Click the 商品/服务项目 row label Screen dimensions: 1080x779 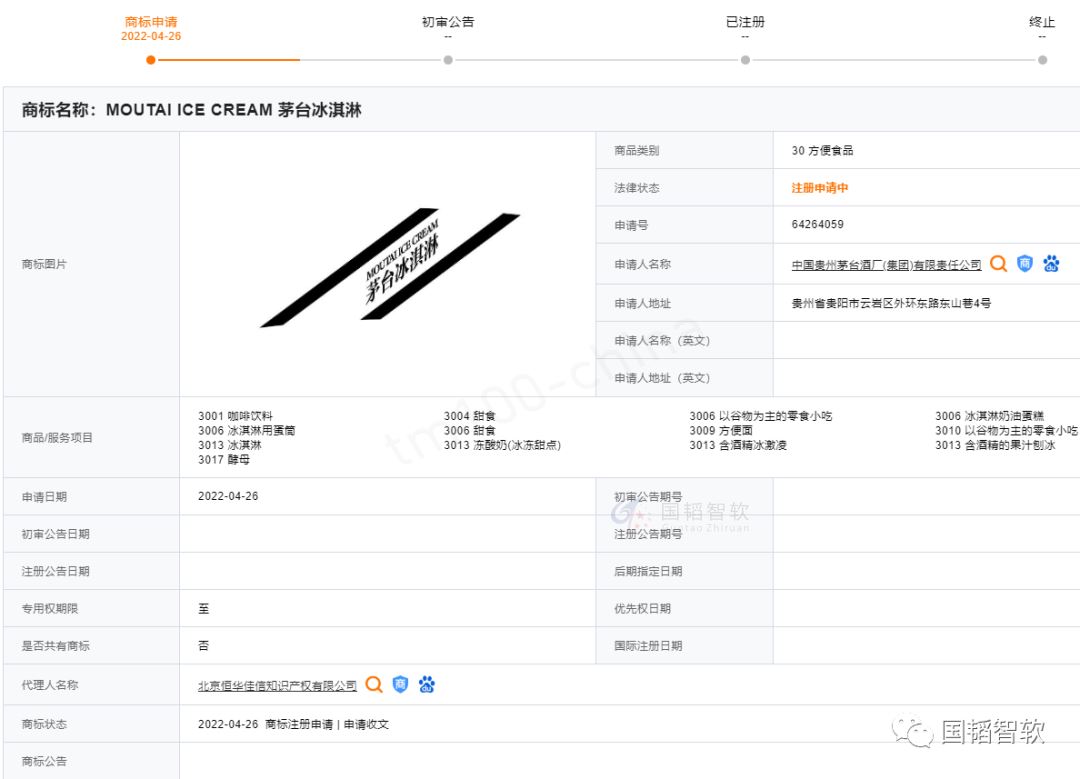point(57,437)
